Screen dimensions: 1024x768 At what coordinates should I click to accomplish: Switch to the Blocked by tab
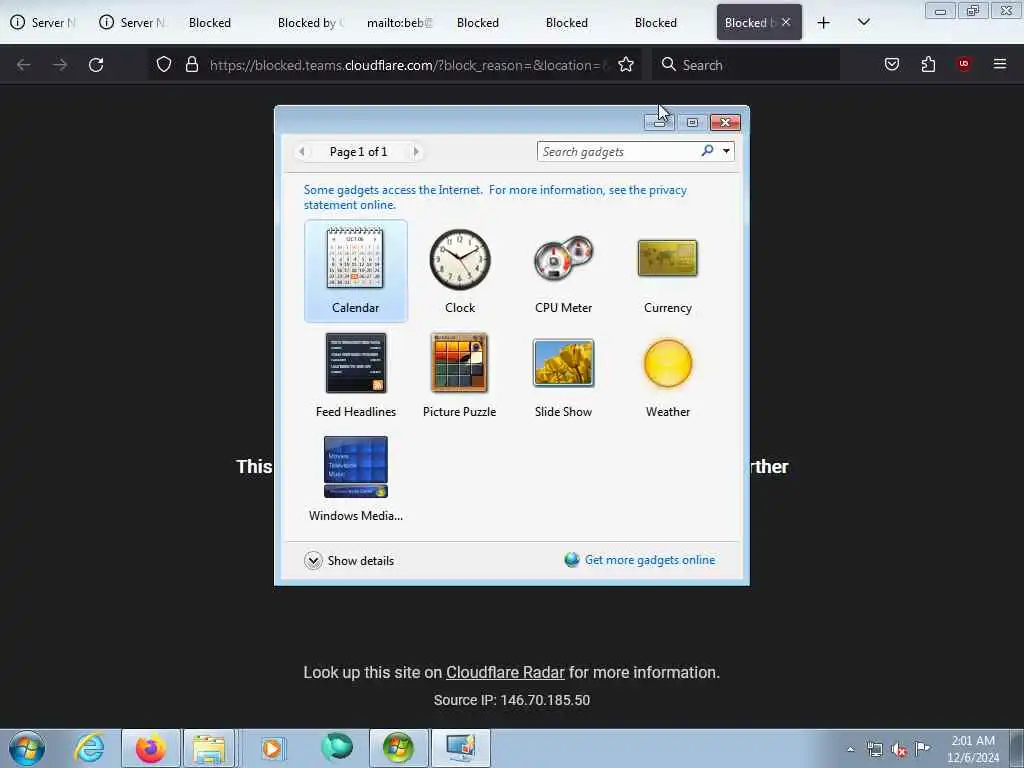pos(311,23)
